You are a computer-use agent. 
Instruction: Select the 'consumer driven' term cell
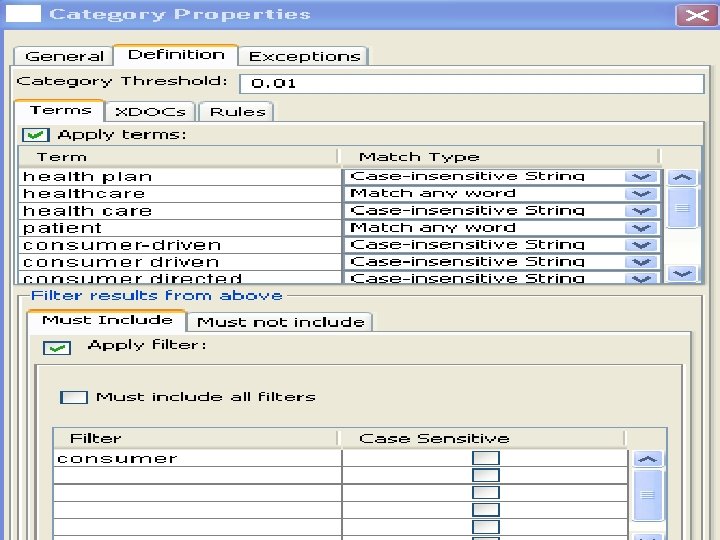(180, 262)
